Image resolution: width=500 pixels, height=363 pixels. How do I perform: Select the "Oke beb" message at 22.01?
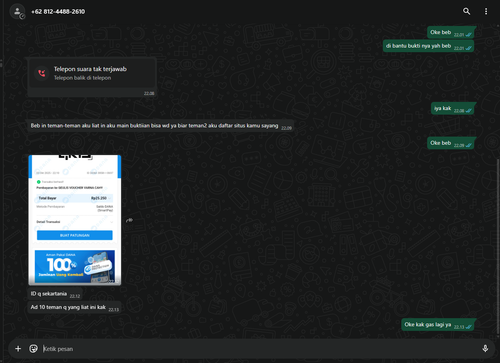[451, 33]
